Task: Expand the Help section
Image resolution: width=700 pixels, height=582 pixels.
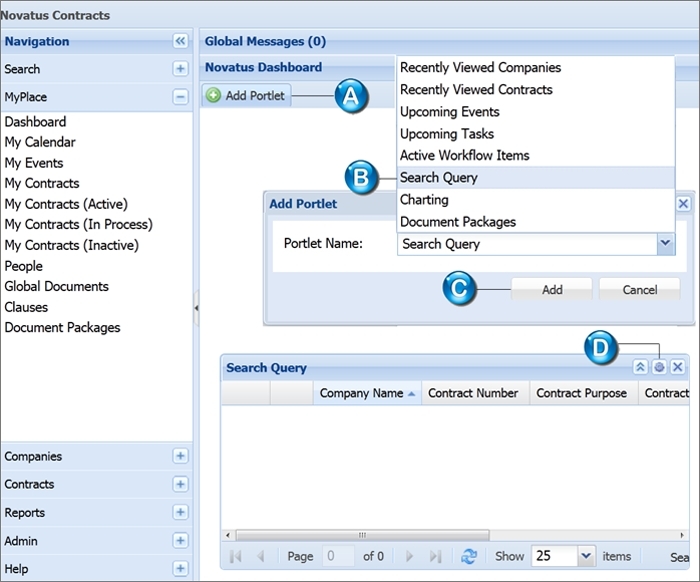Action: tap(180, 569)
